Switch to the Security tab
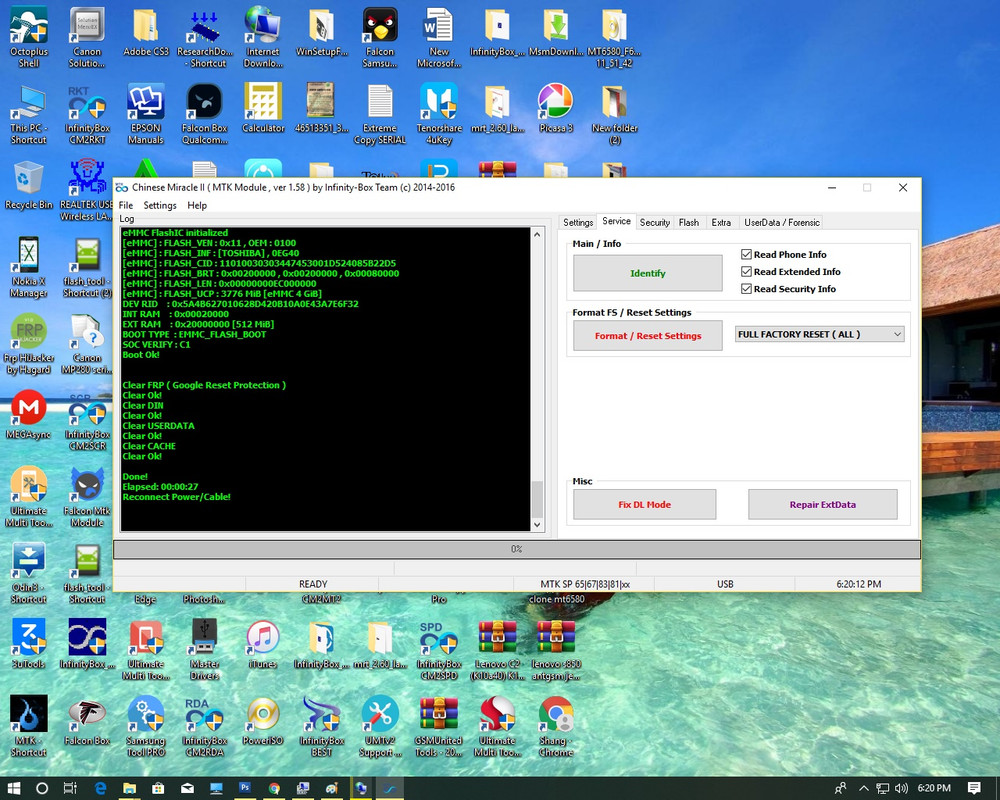The height and width of the screenshot is (800, 1000). tap(654, 223)
